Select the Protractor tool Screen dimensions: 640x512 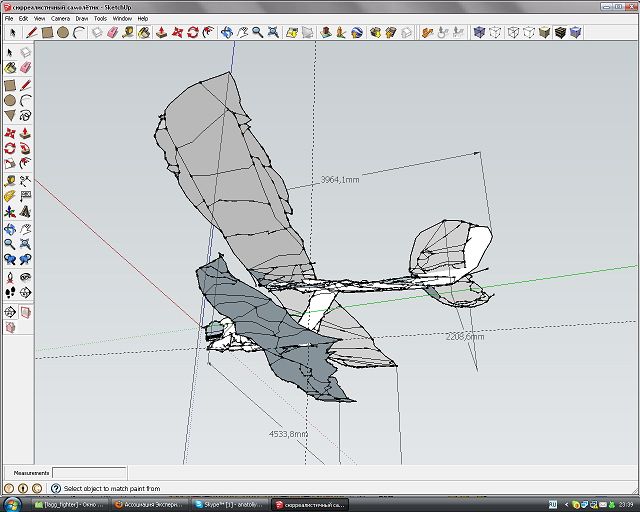(10, 196)
